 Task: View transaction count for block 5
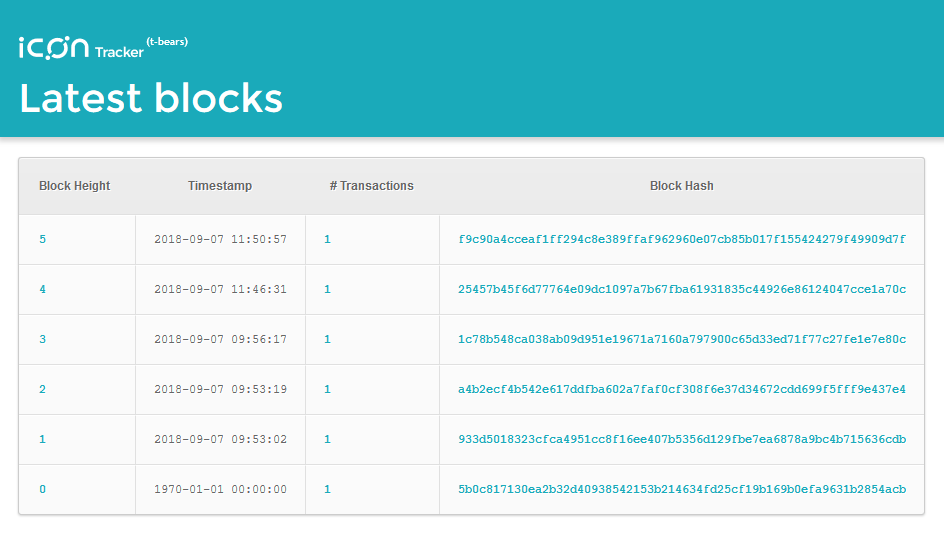pos(328,240)
